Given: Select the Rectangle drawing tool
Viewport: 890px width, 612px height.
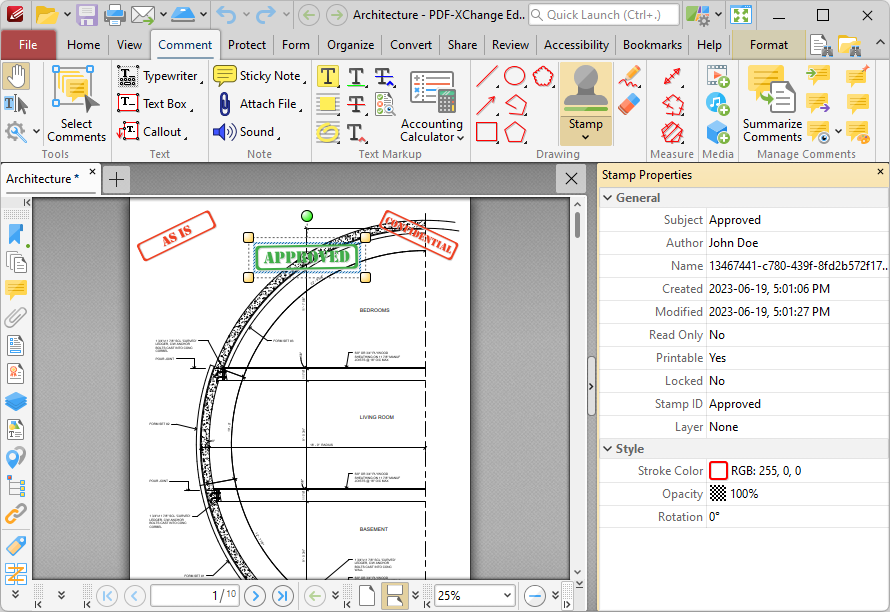Looking at the screenshot, I should pyautogui.click(x=487, y=132).
